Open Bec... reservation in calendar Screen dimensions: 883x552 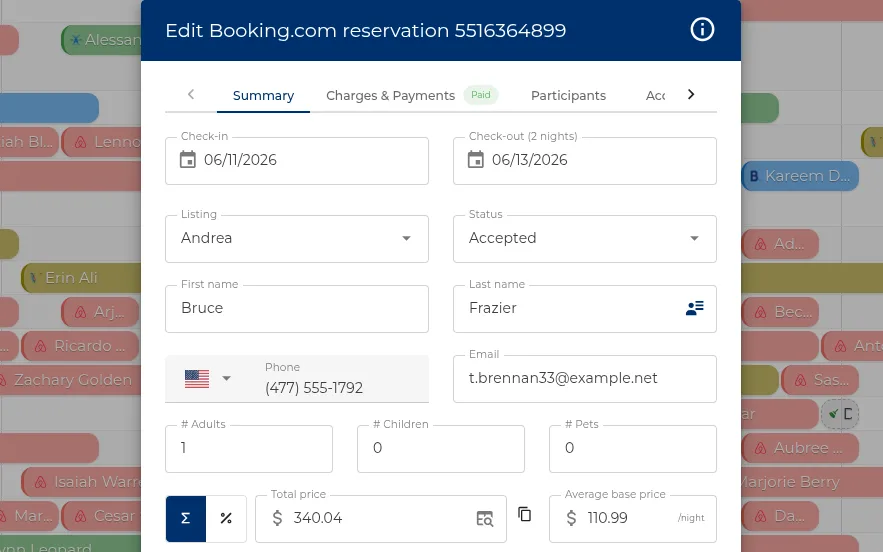click(x=780, y=312)
